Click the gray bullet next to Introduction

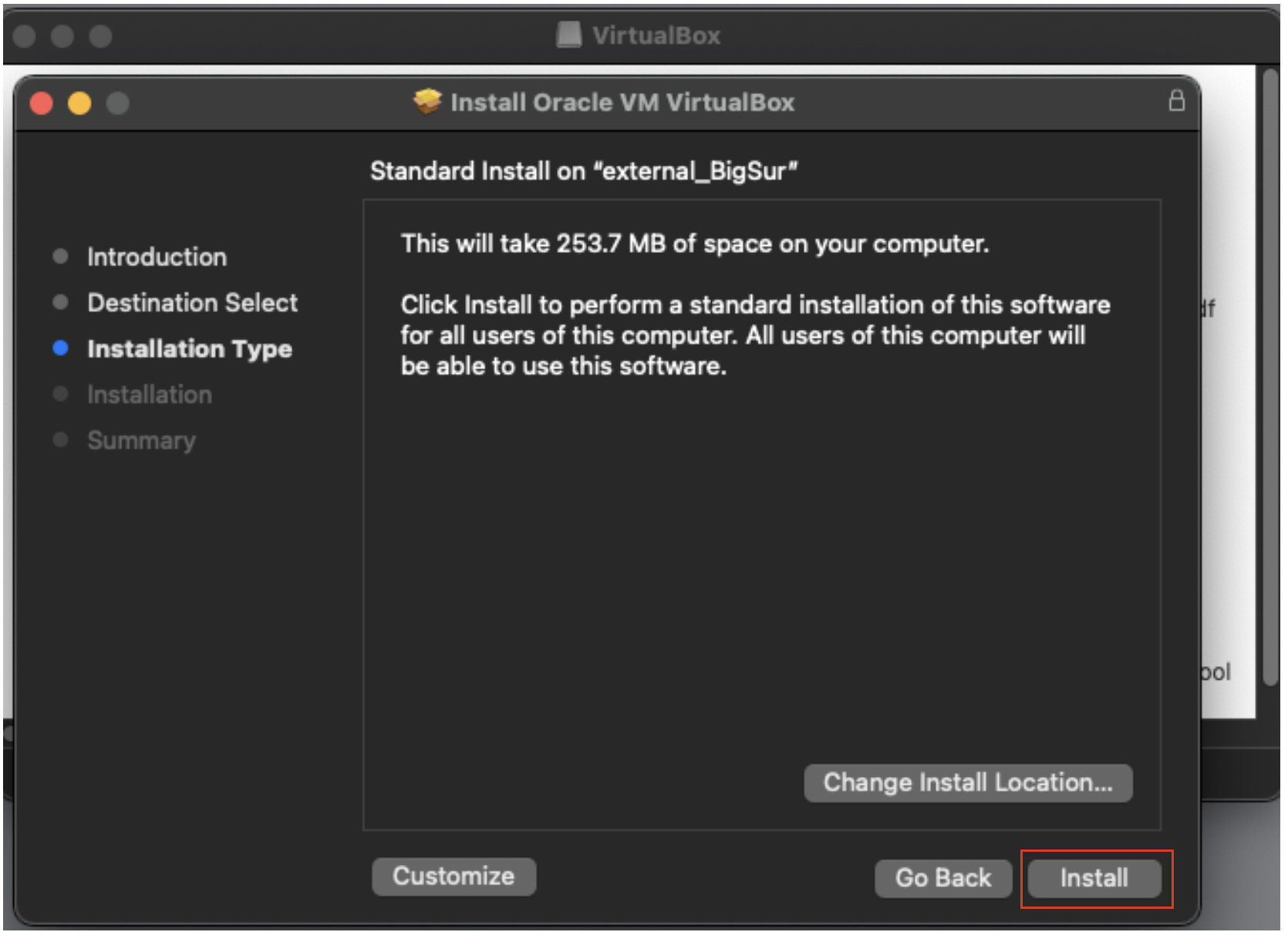60,257
